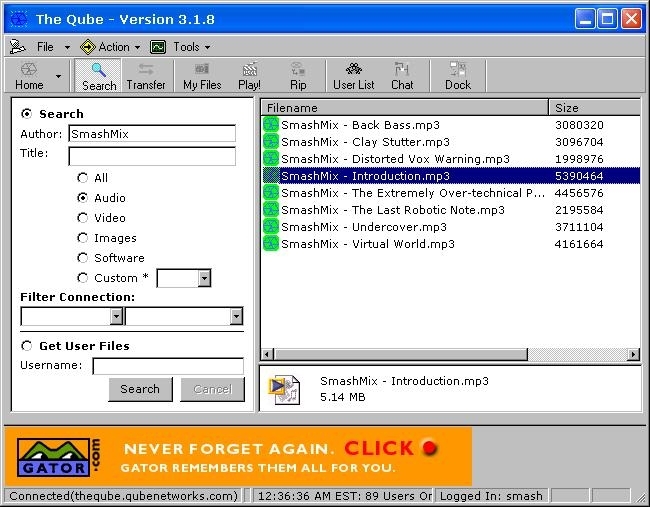Select the Audio file type option

[82, 198]
